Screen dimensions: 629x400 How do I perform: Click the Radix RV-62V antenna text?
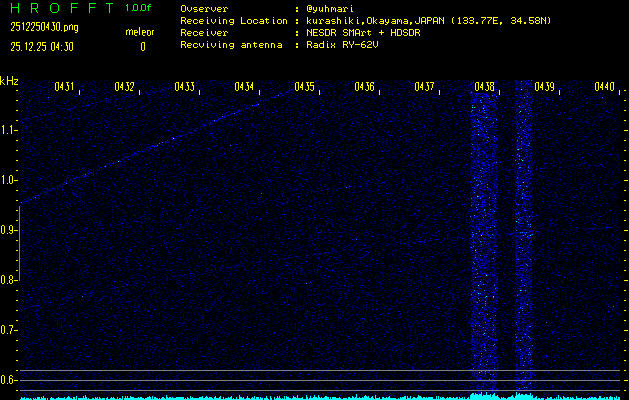pyautogui.click(x=348, y=46)
